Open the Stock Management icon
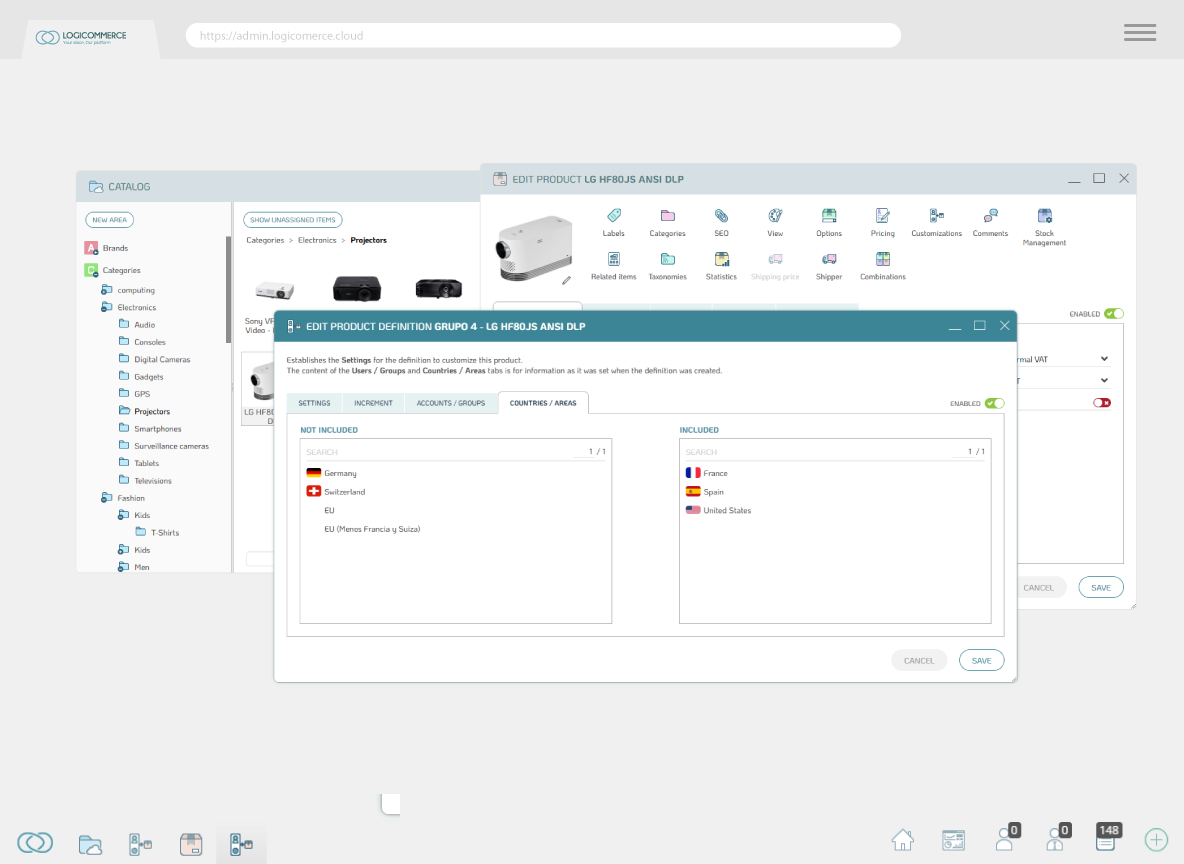 (1044, 226)
